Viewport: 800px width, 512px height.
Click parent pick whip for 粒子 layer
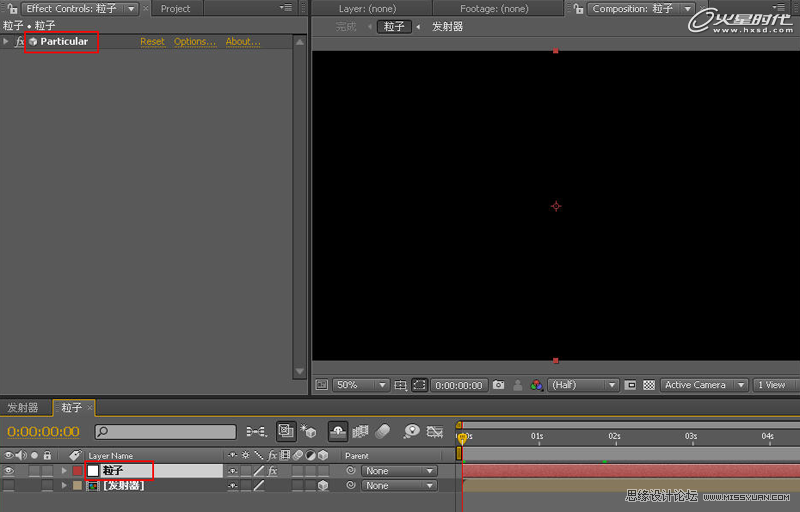tap(351, 471)
